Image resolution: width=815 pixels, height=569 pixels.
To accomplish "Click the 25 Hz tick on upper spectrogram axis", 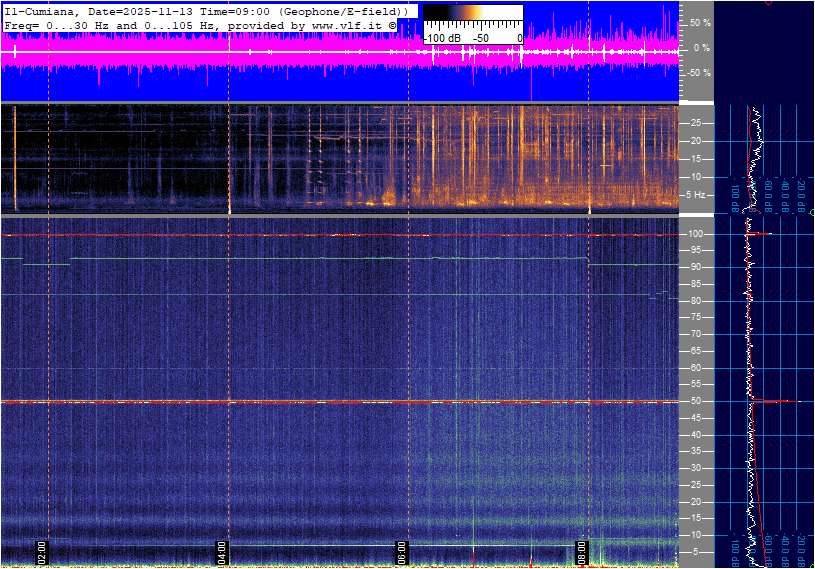I will (x=694, y=123).
